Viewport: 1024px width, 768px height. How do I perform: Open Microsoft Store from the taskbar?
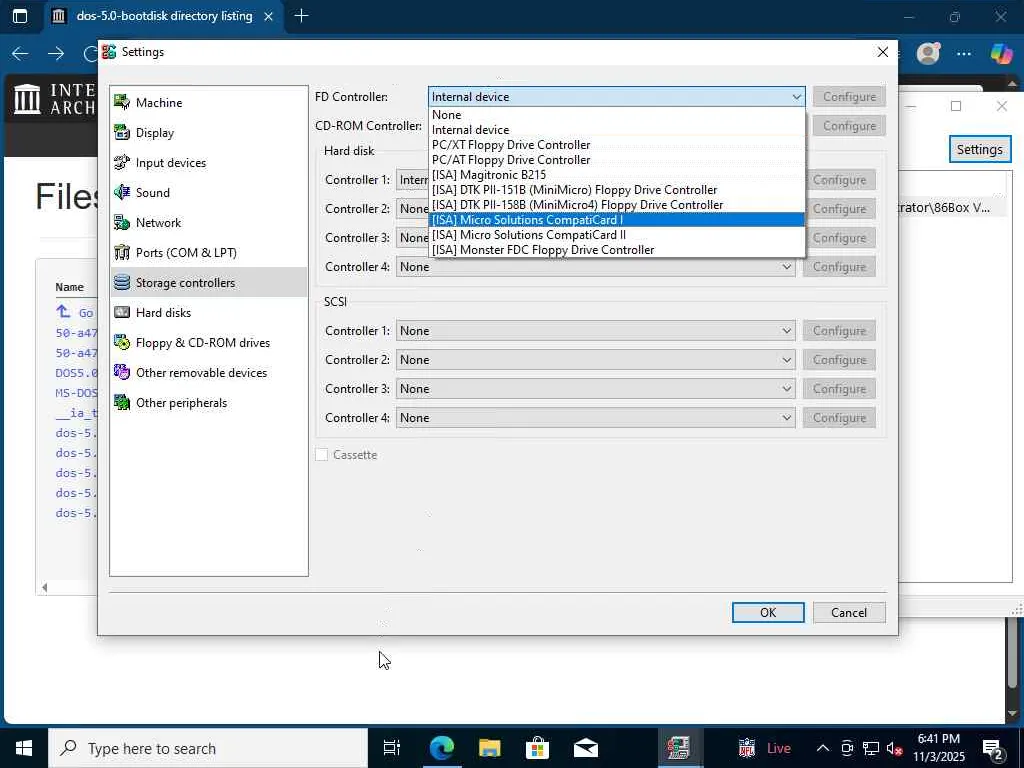pyautogui.click(x=537, y=748)
